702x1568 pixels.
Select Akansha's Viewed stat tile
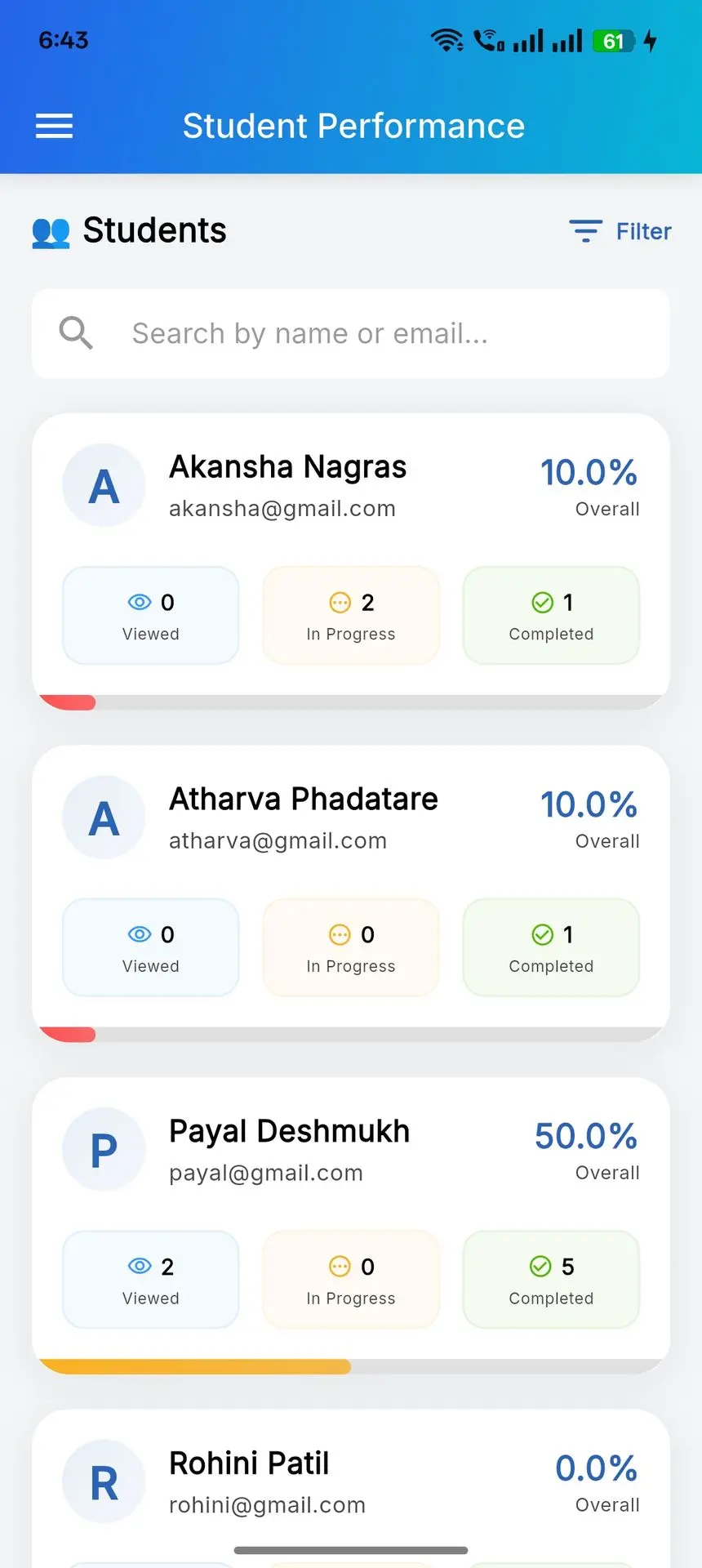pos(151,616)
